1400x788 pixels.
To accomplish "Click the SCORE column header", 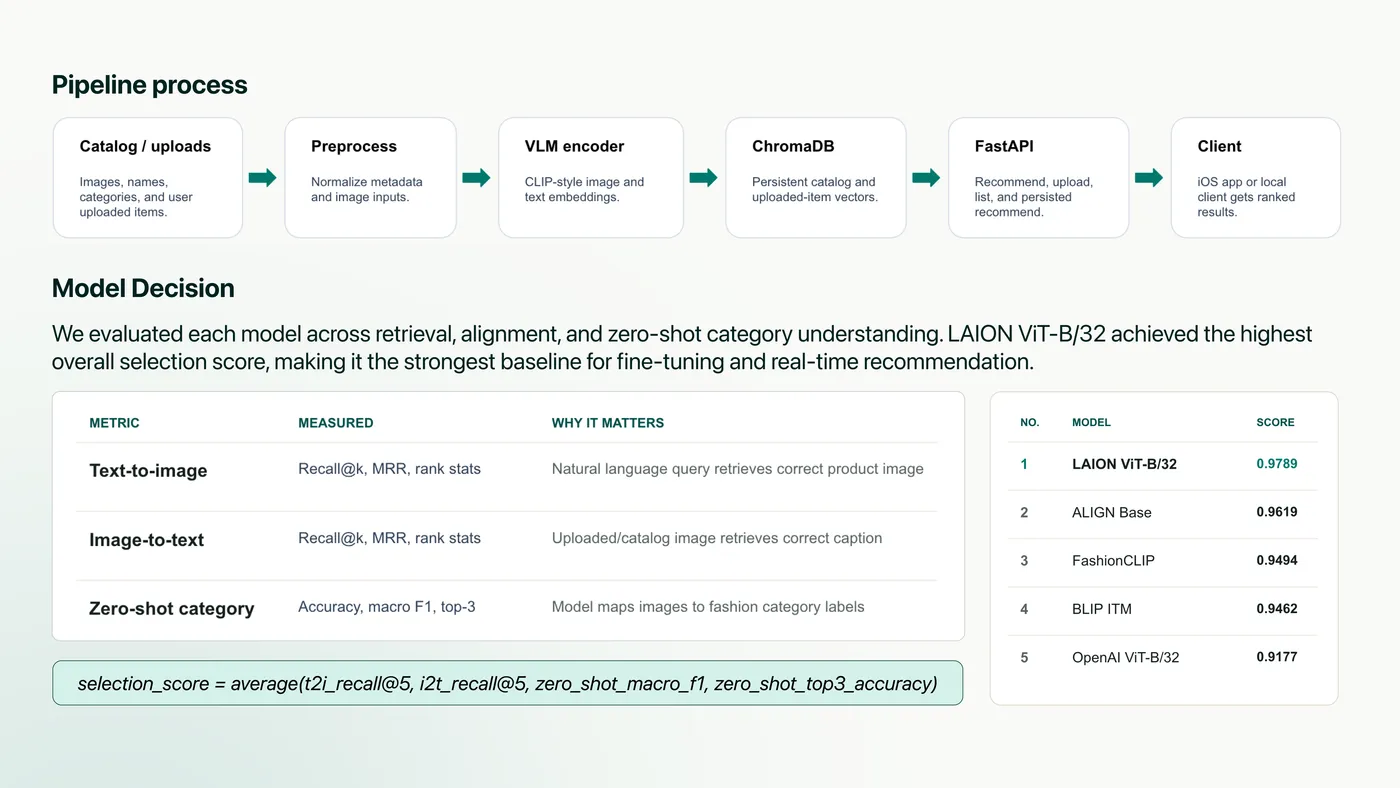I will coord(1275,423).
